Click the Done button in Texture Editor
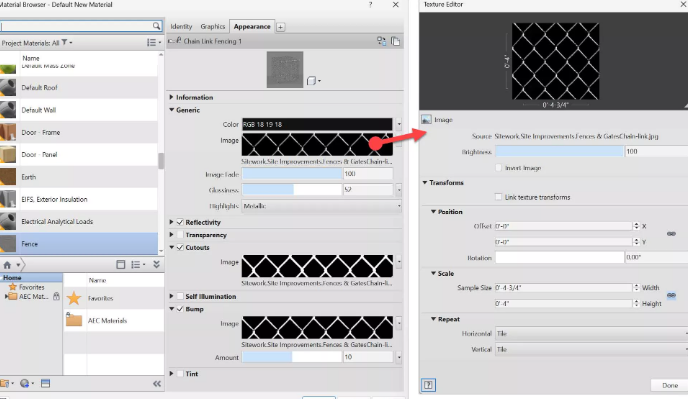The width and height of the screenshot is (688, 399). pyautogui.click(x=670, y=385)
